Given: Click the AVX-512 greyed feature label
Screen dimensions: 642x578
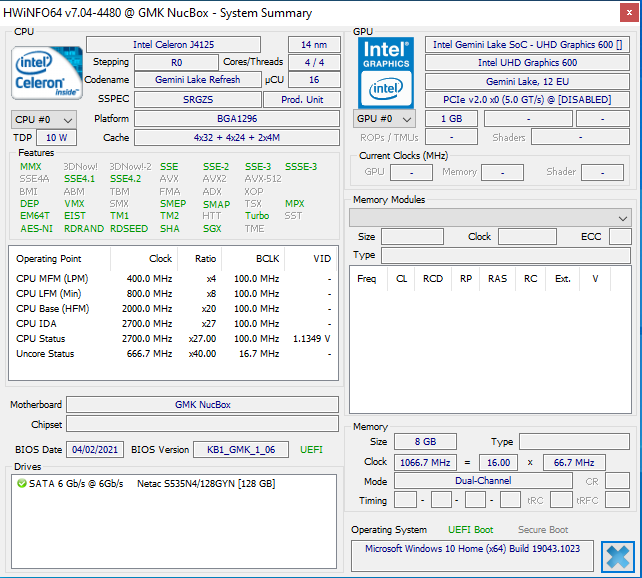Looking at the screenshot, I should click(x=263, y=179).
